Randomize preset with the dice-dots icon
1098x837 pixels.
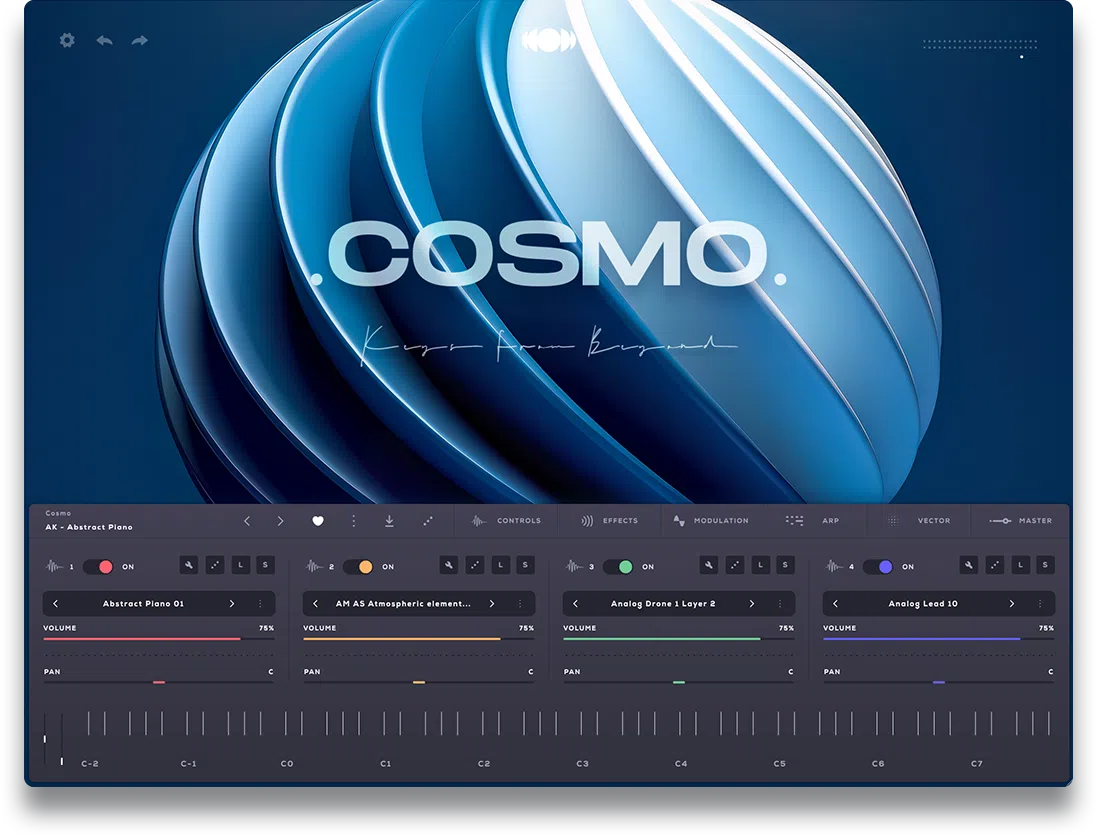point(425,521)
